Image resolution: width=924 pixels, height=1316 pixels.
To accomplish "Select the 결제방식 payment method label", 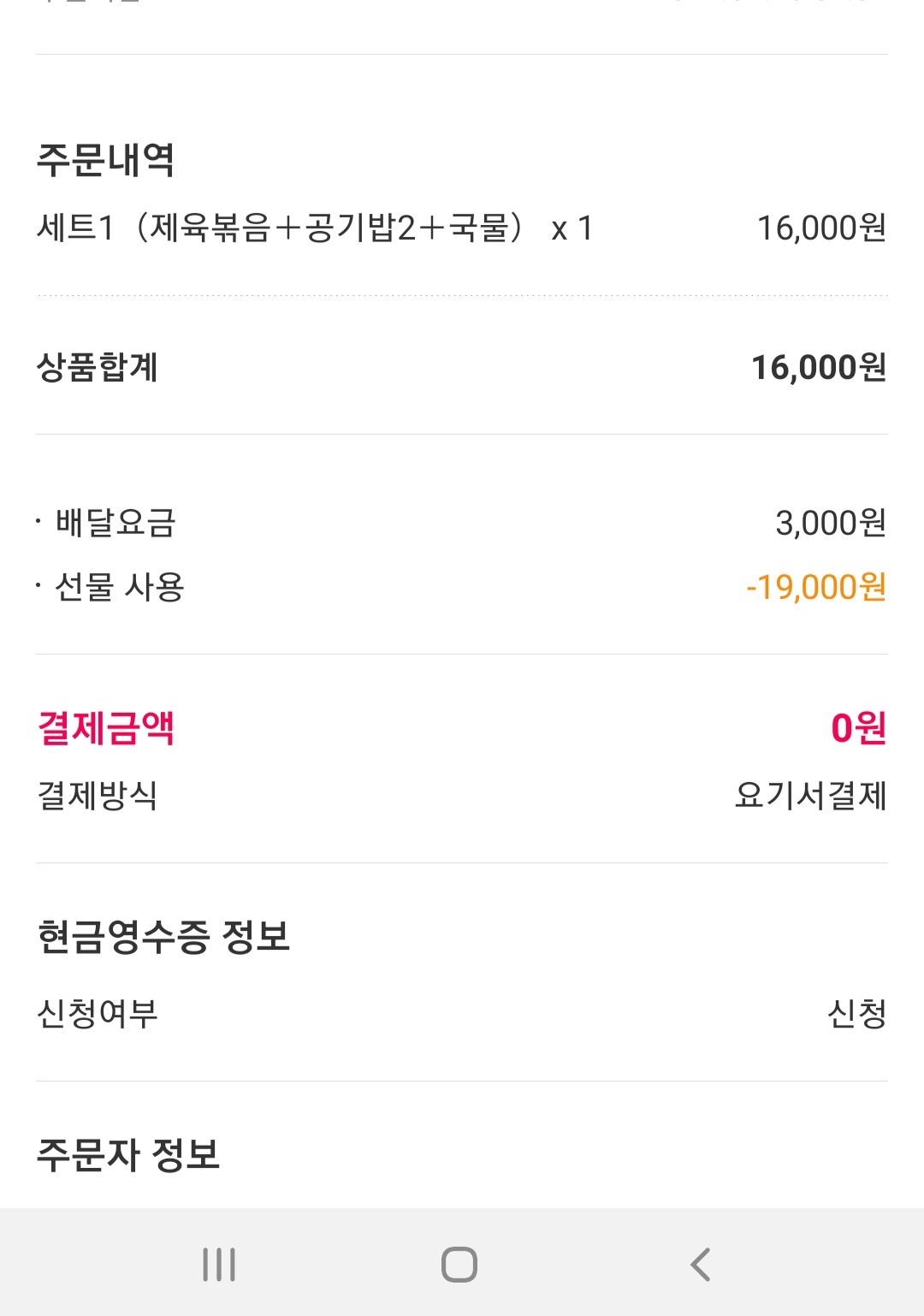I will click(98, 796).
